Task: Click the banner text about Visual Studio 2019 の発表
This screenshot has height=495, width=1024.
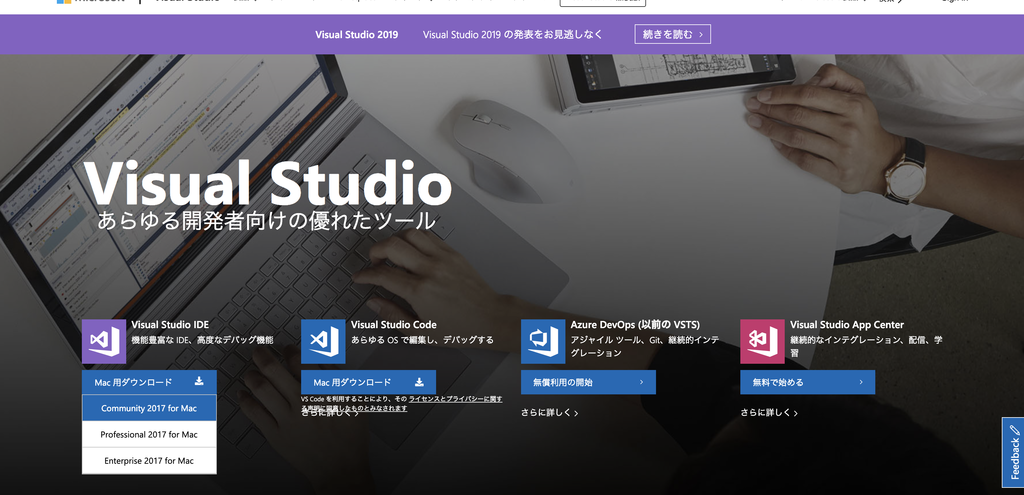Action: coord(513,35)
